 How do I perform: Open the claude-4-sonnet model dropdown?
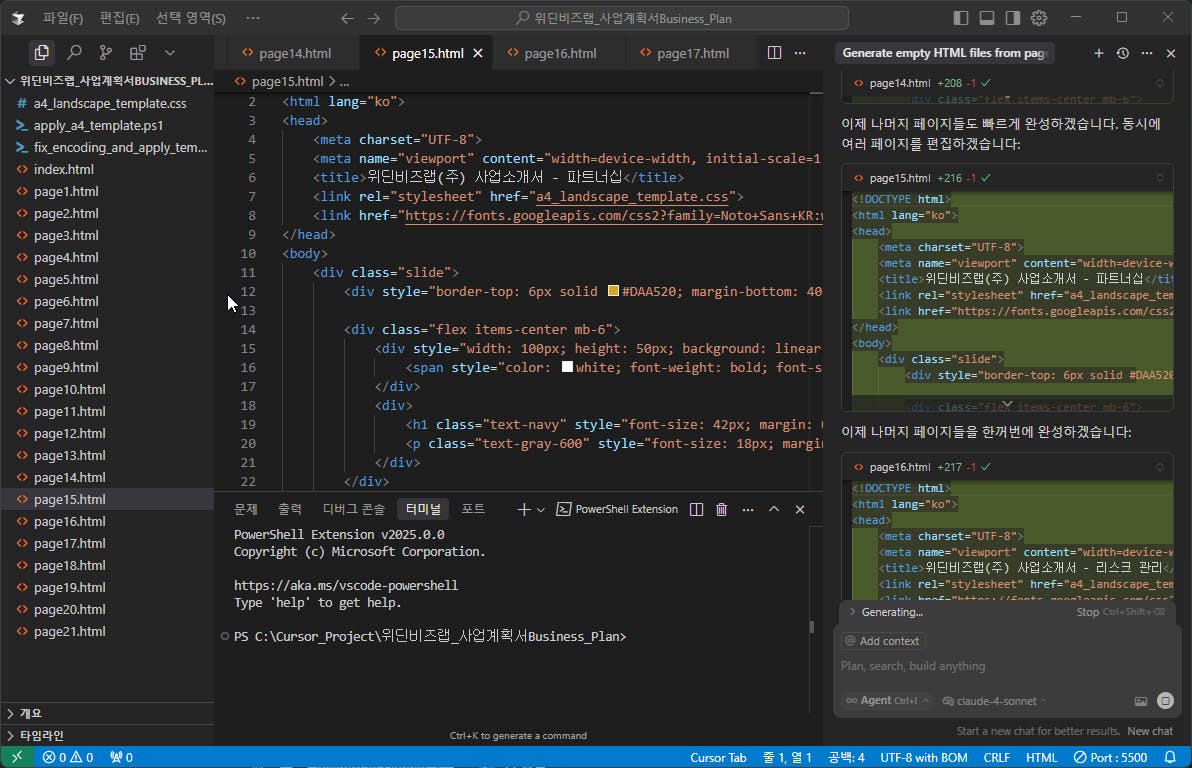click(x=994, y=701)
